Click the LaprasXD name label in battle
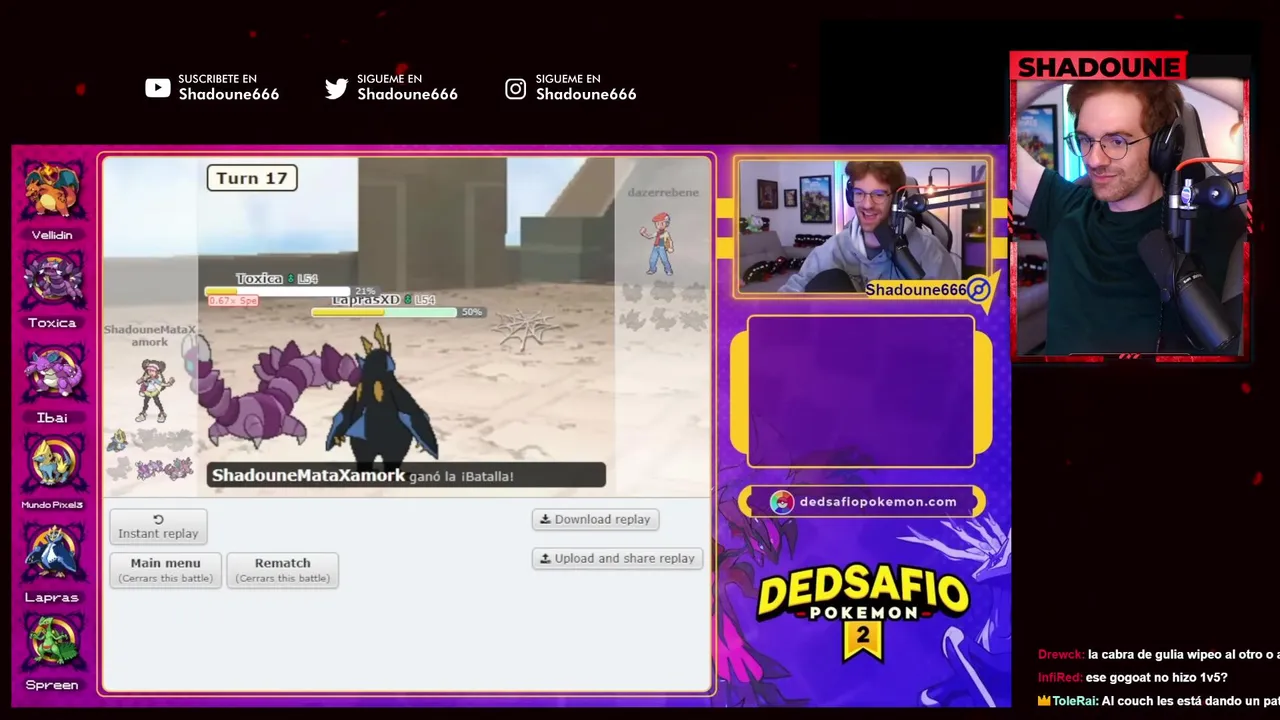1280x720 pixels. coord(366,300)
